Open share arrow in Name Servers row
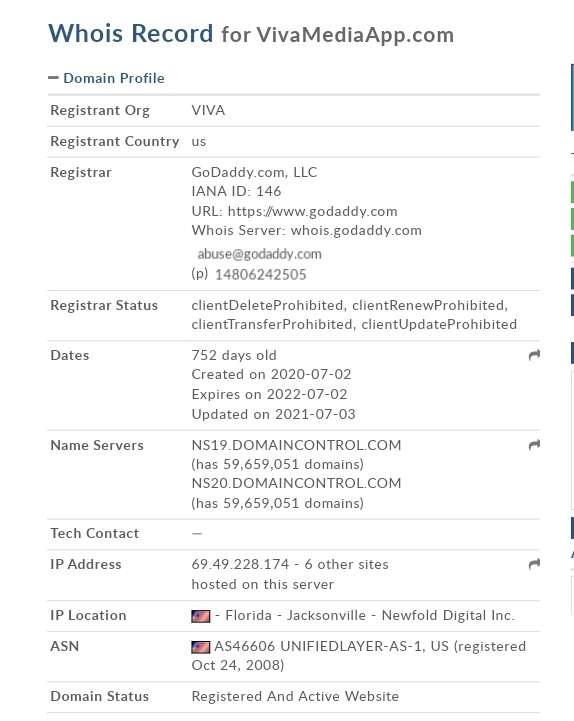 (x=534, y=445)
